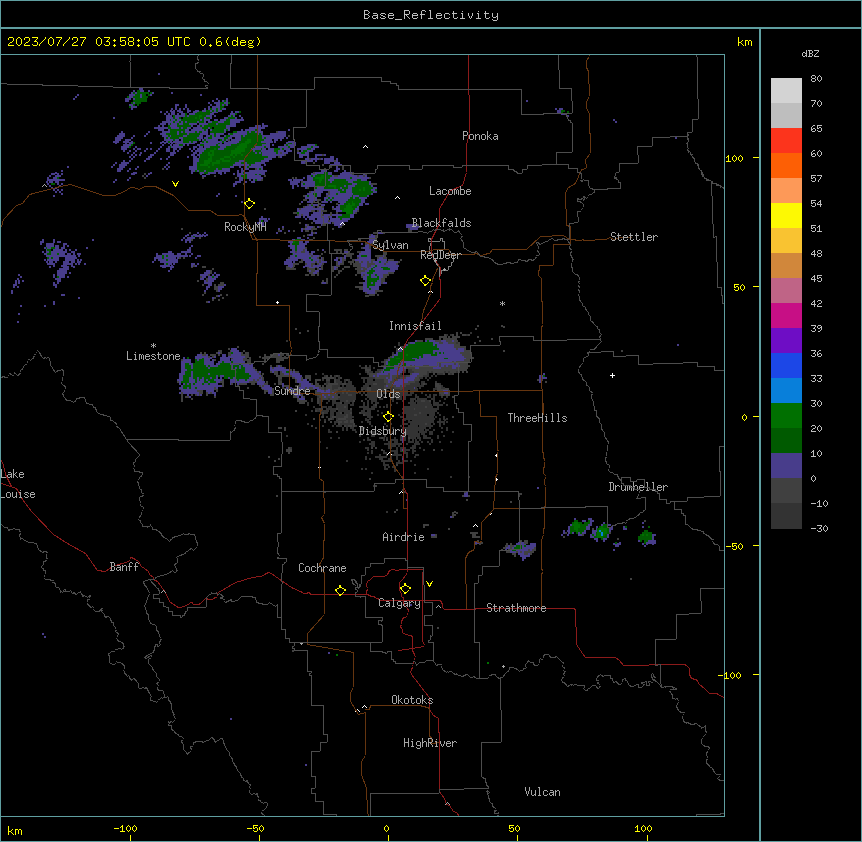This screenshot has width=862, height=842.
Task: Click the legend value 57
Action: tap(816, 179)
